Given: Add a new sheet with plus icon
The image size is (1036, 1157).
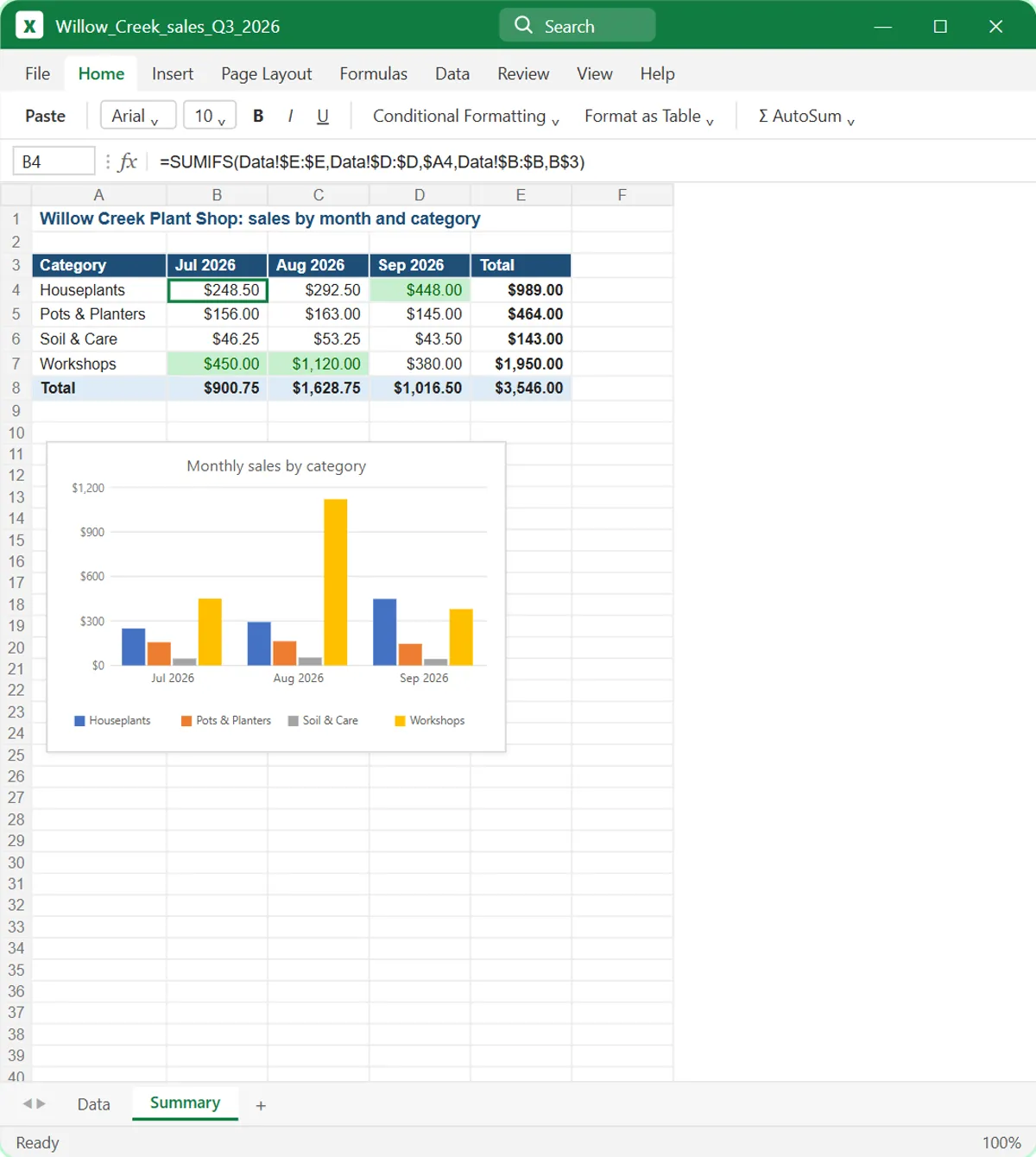Looking at the screenshot, I should [x=261, y=1105].
